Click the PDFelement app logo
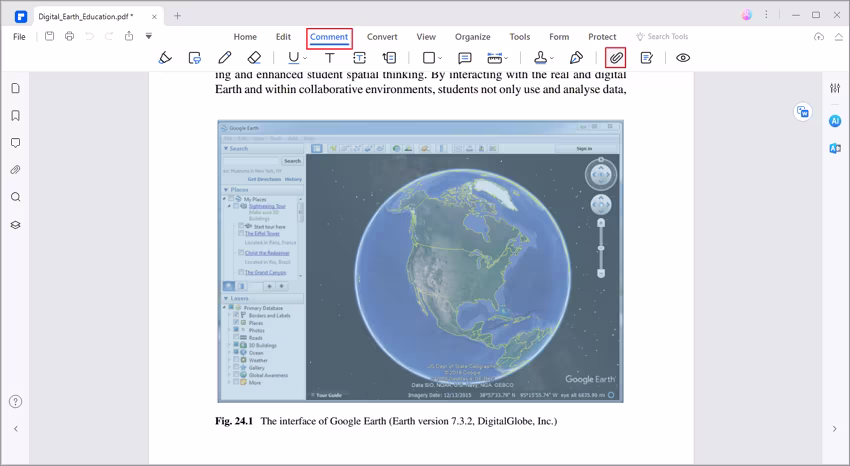The width and height of the screenshot is (850, 466). click(21, 16)
